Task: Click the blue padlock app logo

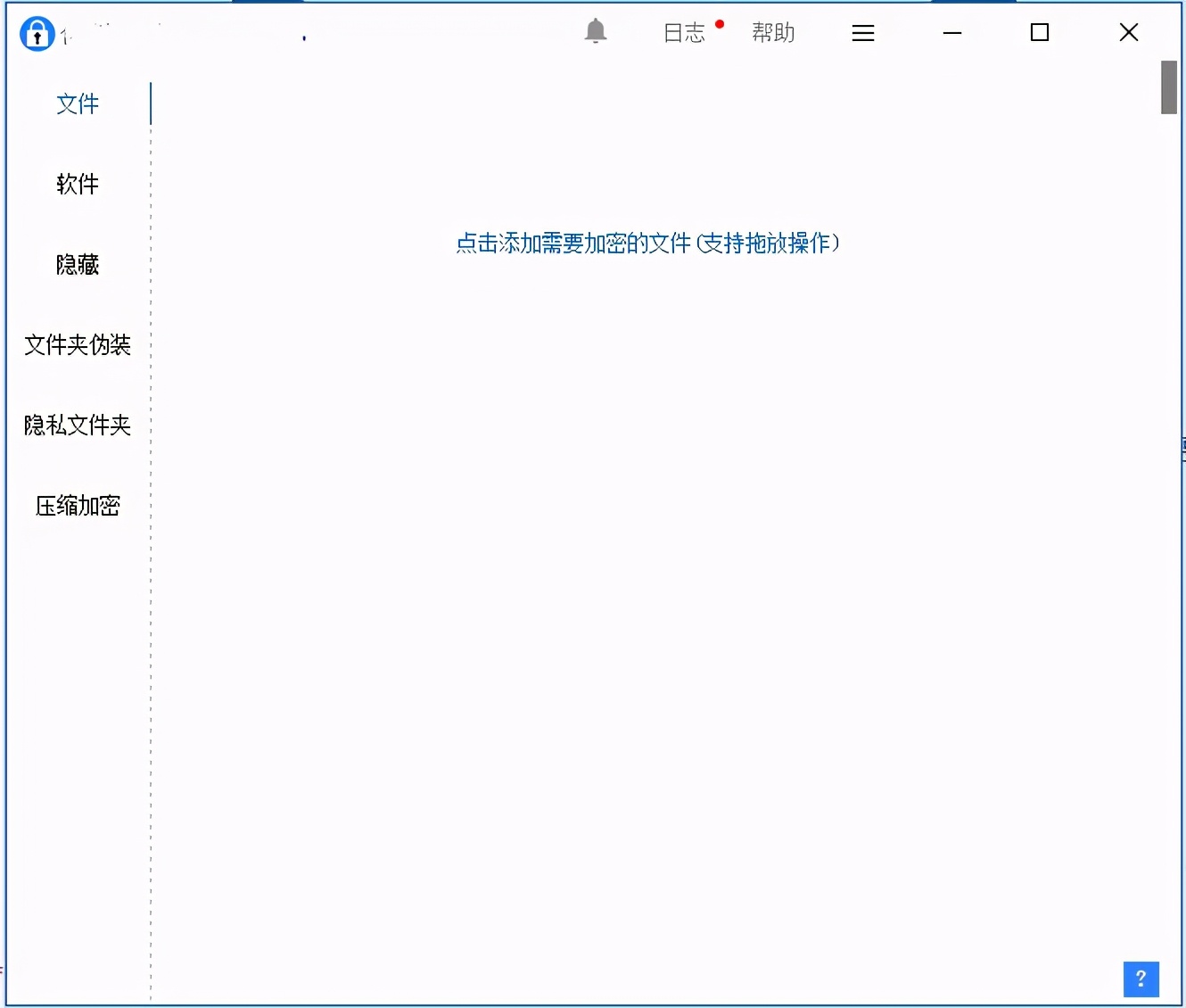Action: (x=37, y=34)
